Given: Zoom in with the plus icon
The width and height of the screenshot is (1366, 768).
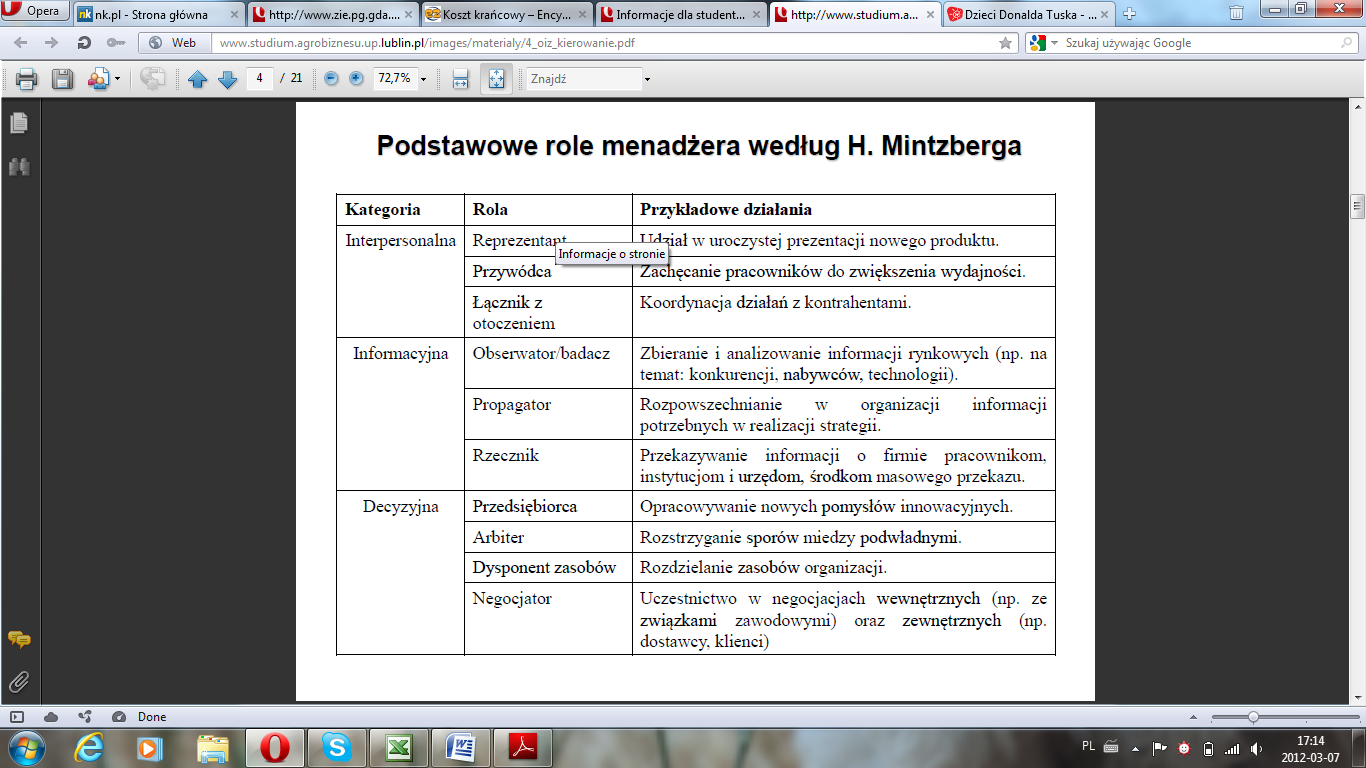Looking at the screenshot, I should click(x=356, y=78).
